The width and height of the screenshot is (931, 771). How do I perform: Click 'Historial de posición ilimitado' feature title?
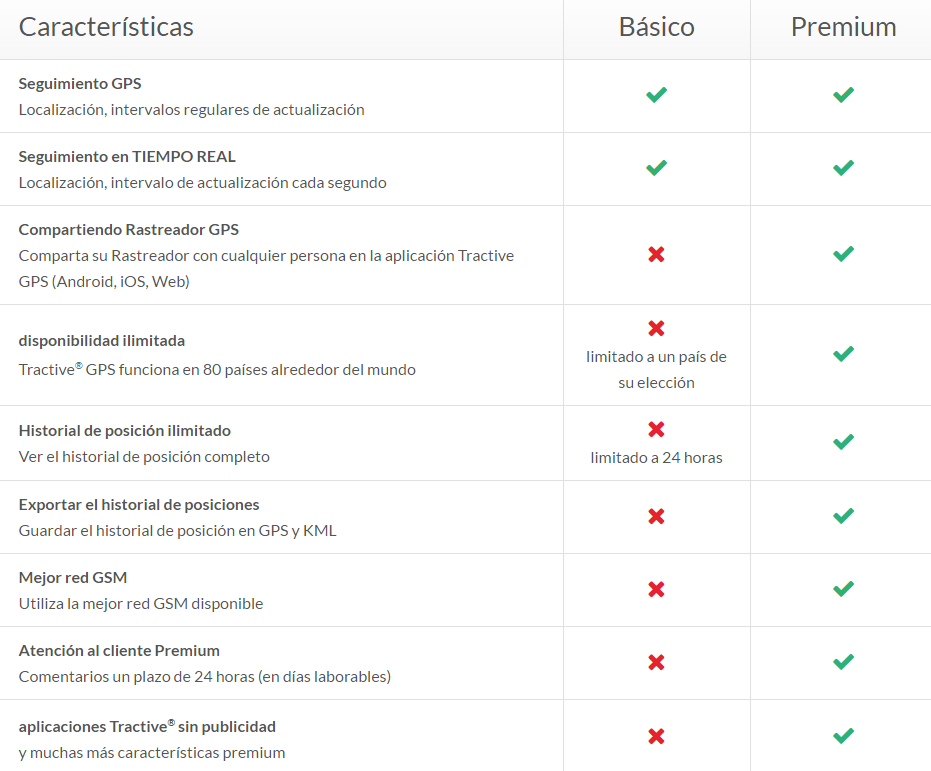[x=125, y=431]
